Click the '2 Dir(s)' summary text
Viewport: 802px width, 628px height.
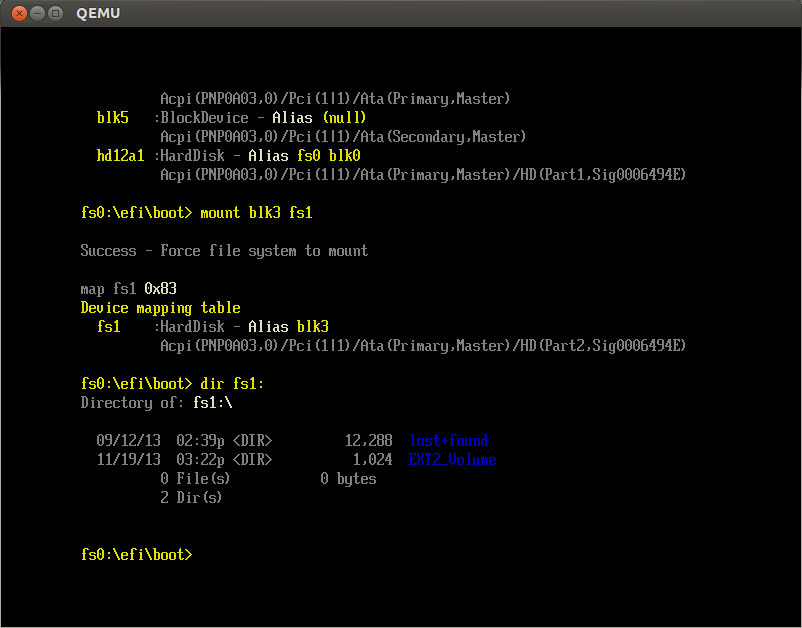(191, 498)
